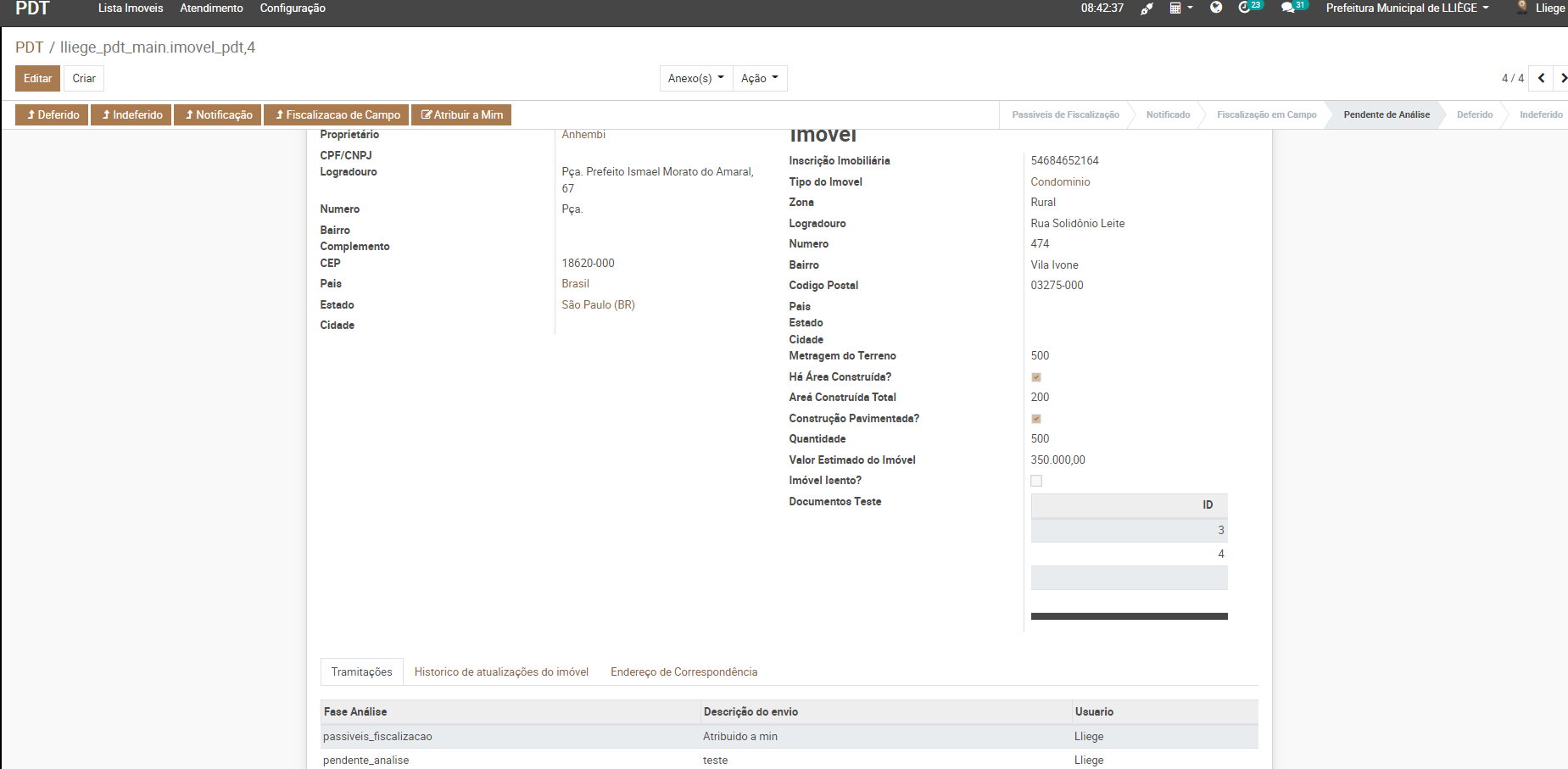Click the globe icon in the navbar
This screenshot has height=769, width=1568.
[x=1216, y=8]
